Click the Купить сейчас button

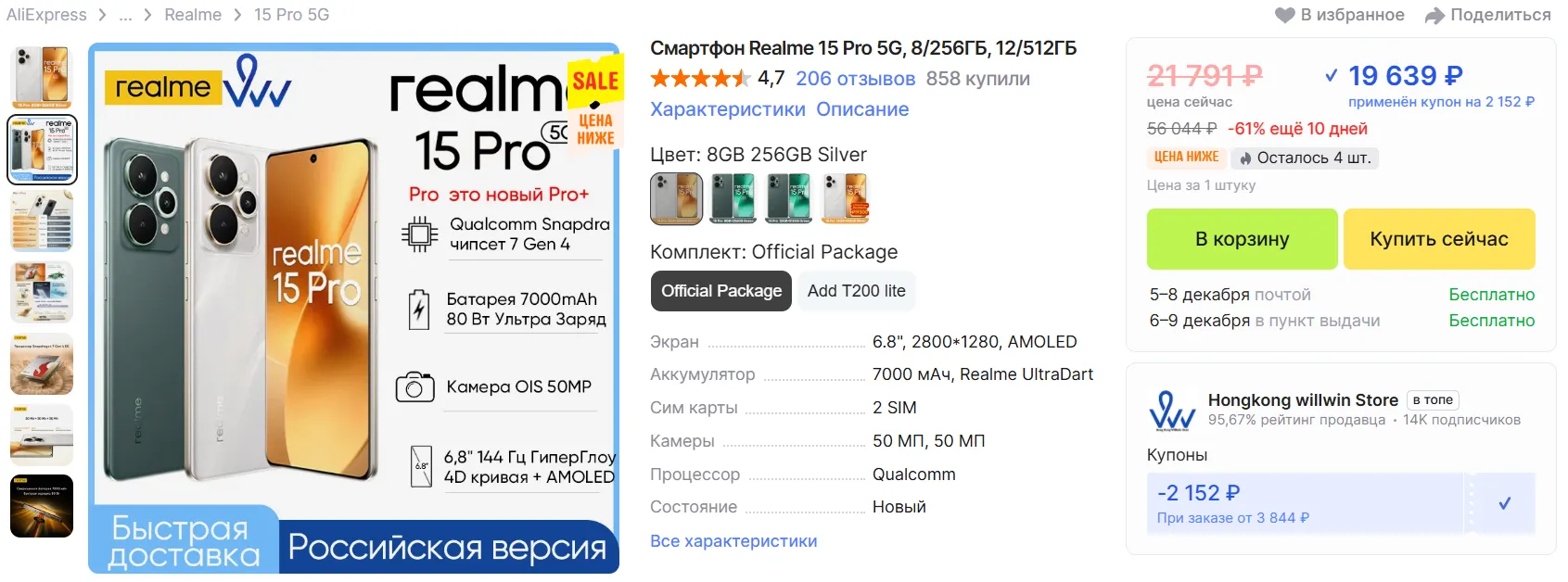[1439, 239]
